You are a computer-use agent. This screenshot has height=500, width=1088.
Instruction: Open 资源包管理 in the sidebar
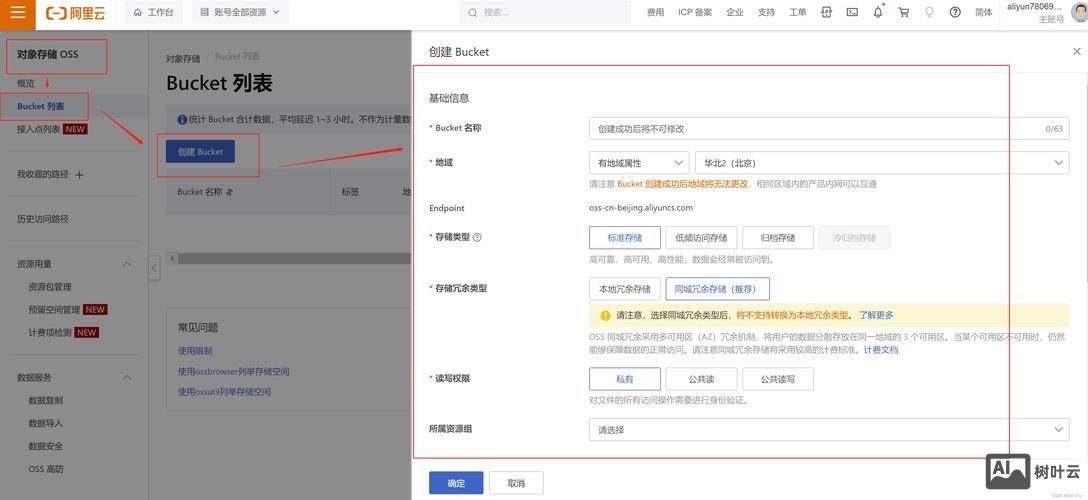coord(50,287)
